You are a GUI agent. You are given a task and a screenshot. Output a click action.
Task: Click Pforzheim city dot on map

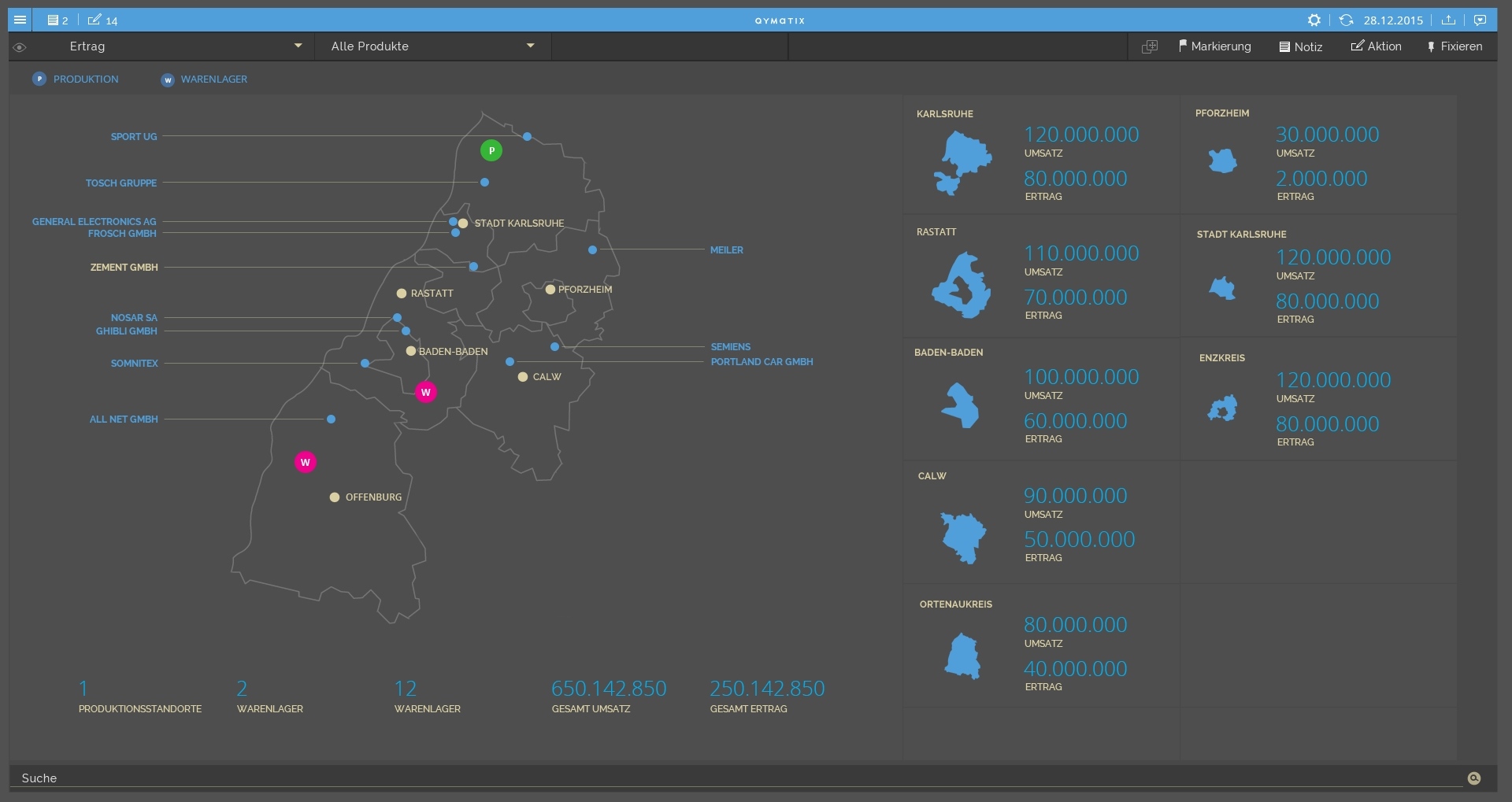[550, 290]
